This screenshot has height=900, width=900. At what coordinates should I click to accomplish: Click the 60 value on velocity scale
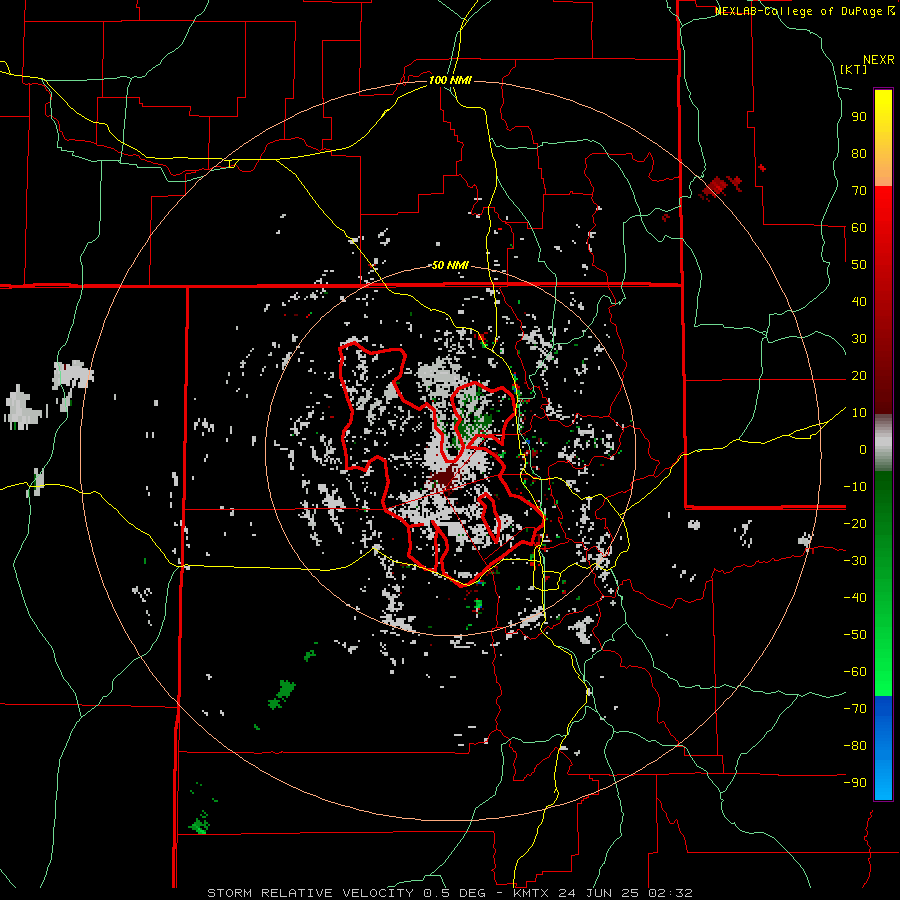click(x=859, y=228)
